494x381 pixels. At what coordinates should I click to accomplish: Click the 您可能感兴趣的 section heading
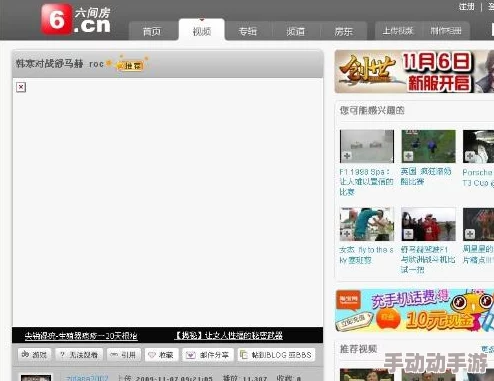click(372, 110)
